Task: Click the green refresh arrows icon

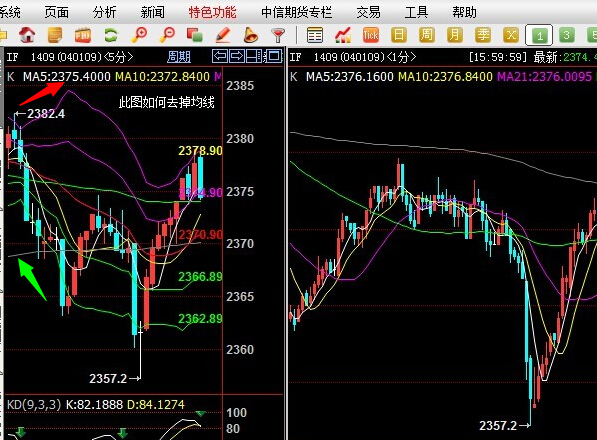Action: (x=110, y=35)
